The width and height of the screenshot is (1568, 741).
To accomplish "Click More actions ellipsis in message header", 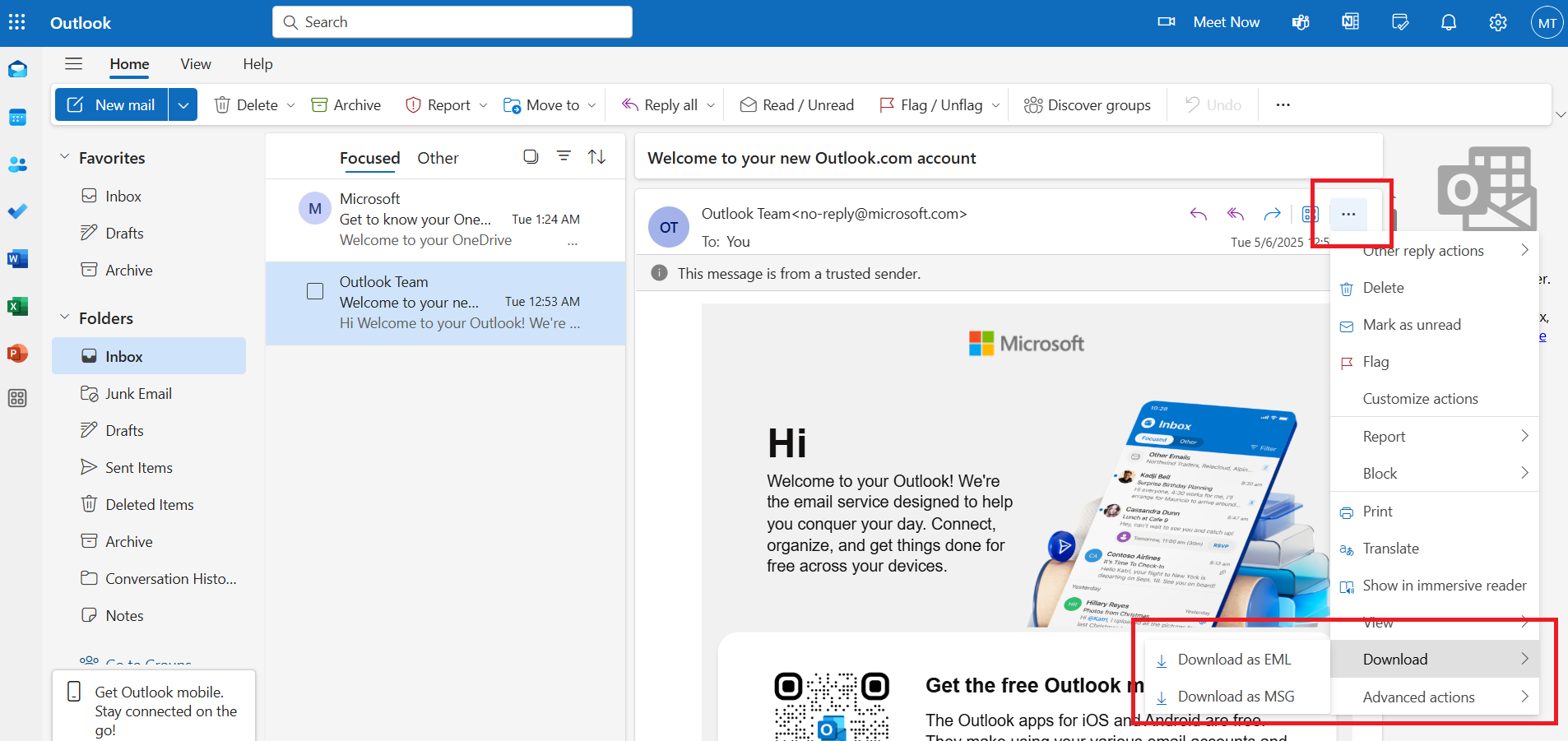I will (1348, 215).
